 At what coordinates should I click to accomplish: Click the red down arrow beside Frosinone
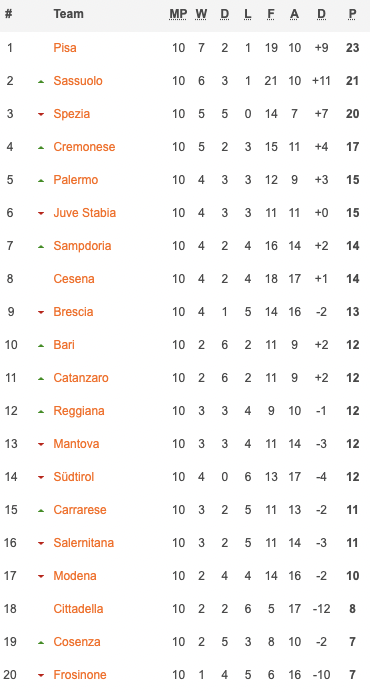coord(41,675)
